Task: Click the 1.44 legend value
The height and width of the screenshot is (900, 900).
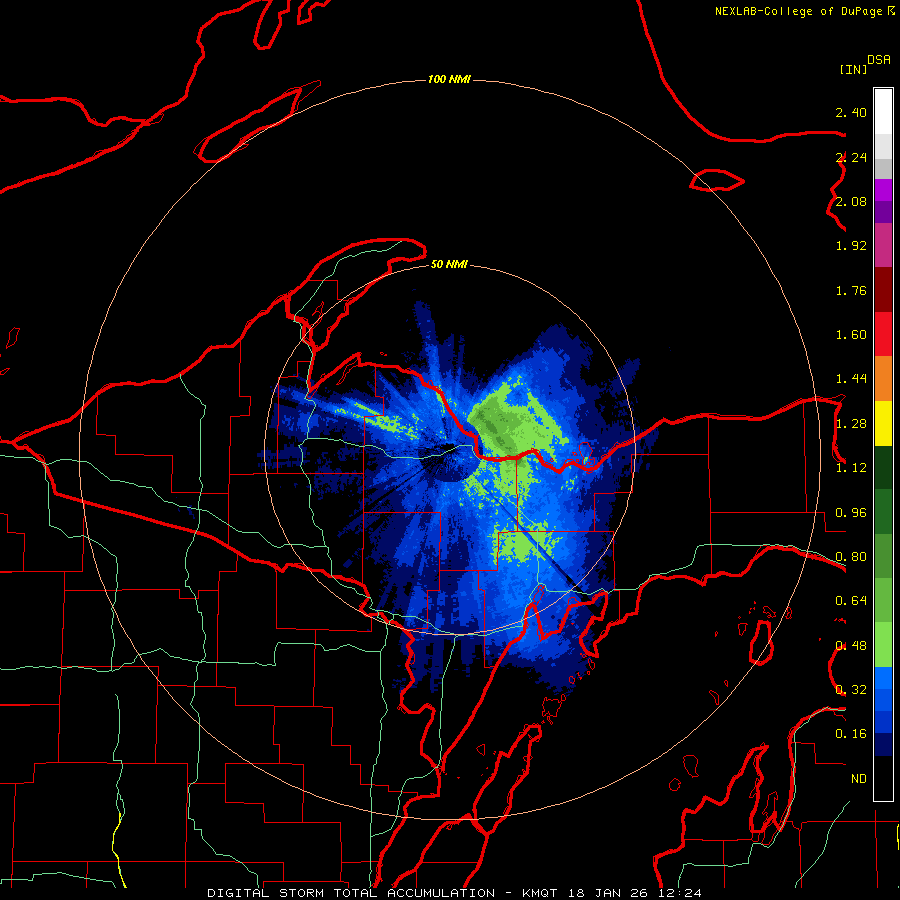Action: point(851,379)
